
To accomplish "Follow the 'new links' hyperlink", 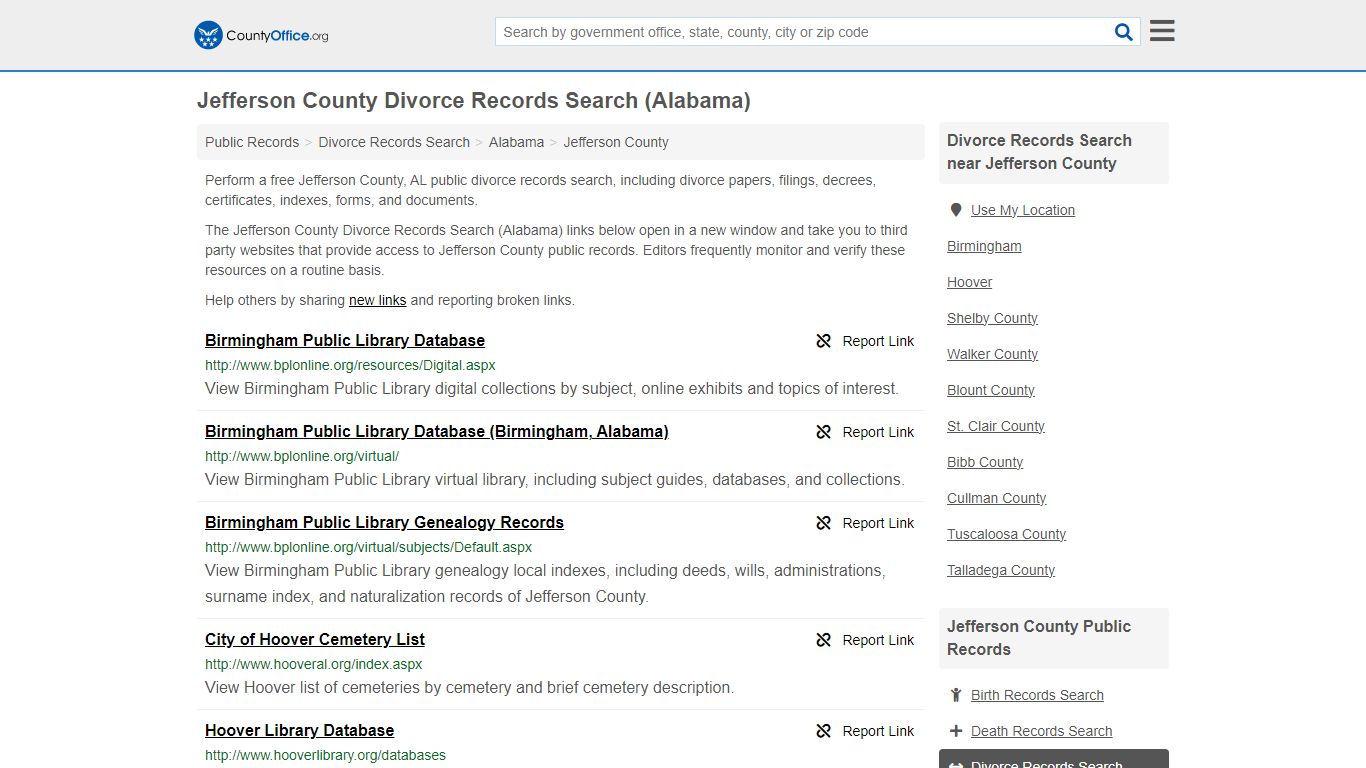I will click(378, 300).
